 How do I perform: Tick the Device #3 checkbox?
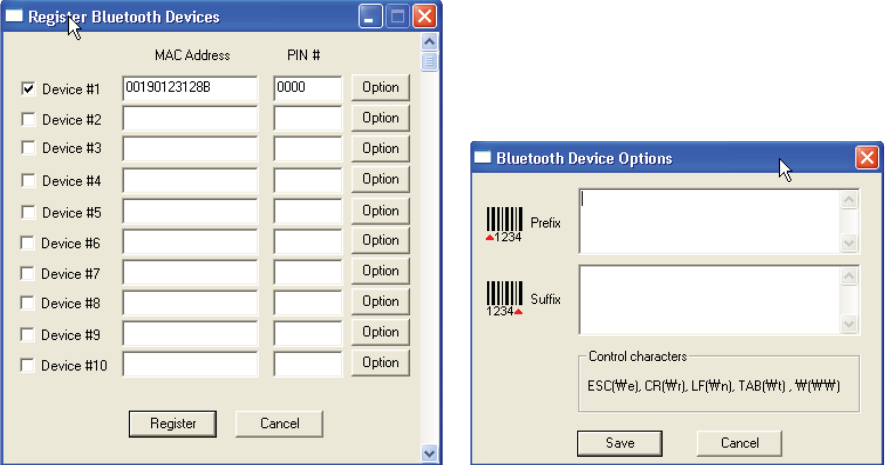point(28,148)
